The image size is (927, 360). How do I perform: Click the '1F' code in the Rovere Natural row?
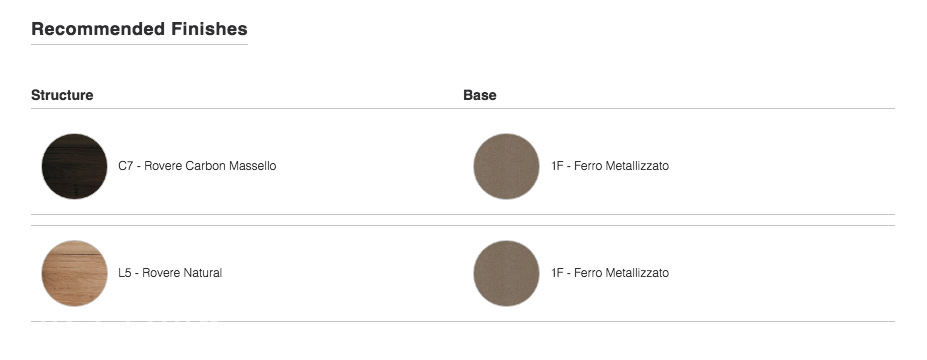558,273
